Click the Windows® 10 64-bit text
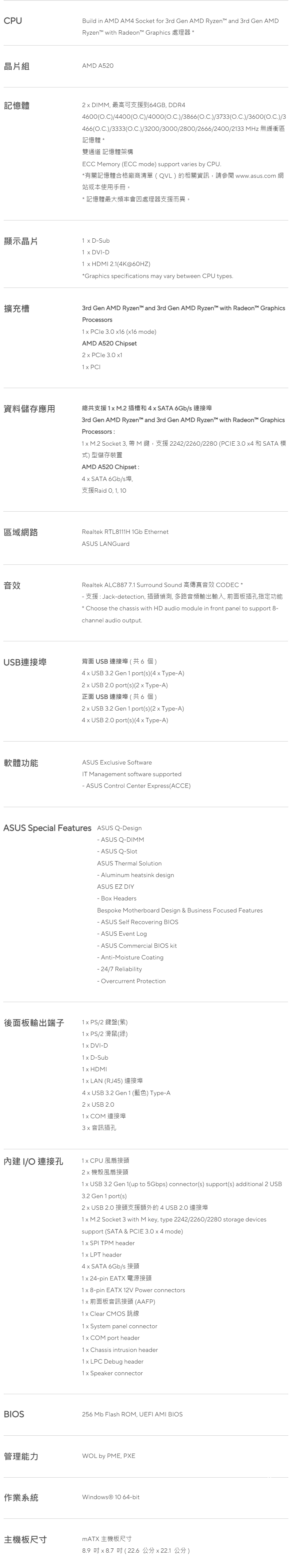The height and width of the screenshot is (1568, 292). tap(111, 1497)
